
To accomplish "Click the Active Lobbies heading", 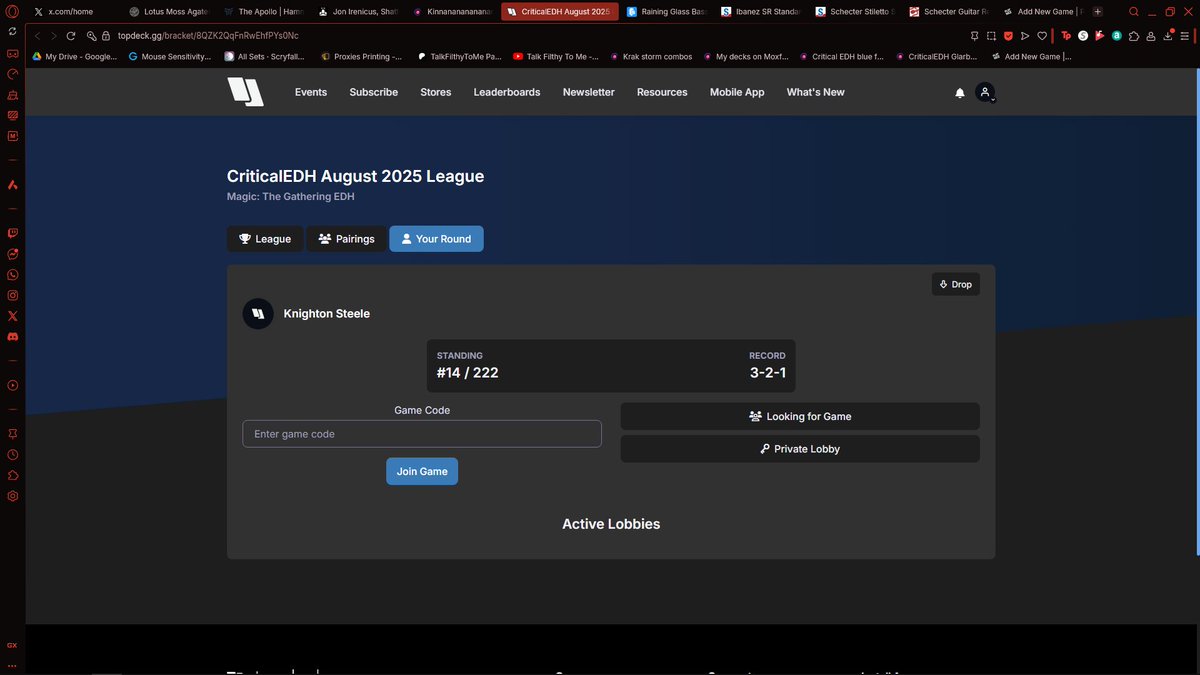I will (611, 524).
